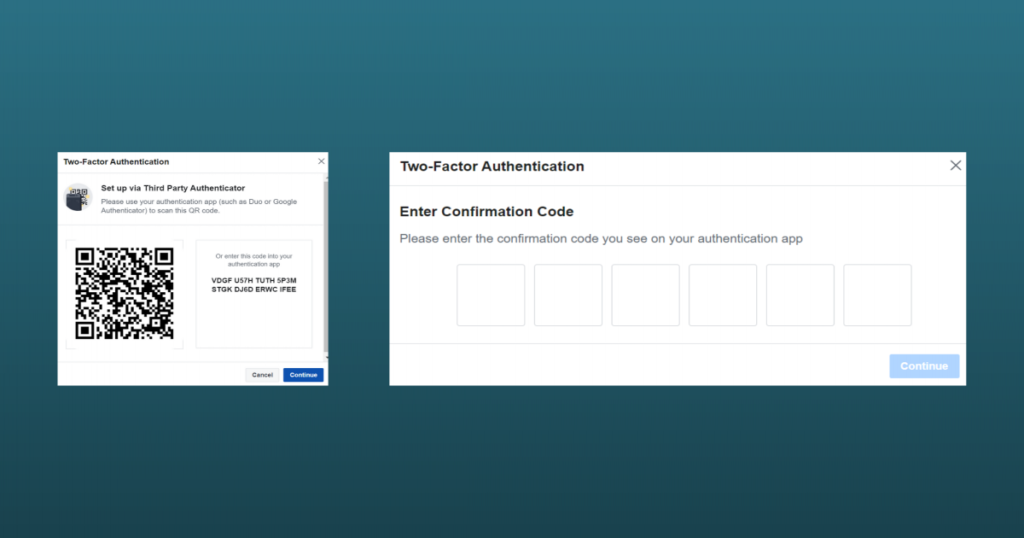1024x538 pixels.
Task: Click 'Set up via Third Party Authenticator' heading
Action: coord(173,188)
